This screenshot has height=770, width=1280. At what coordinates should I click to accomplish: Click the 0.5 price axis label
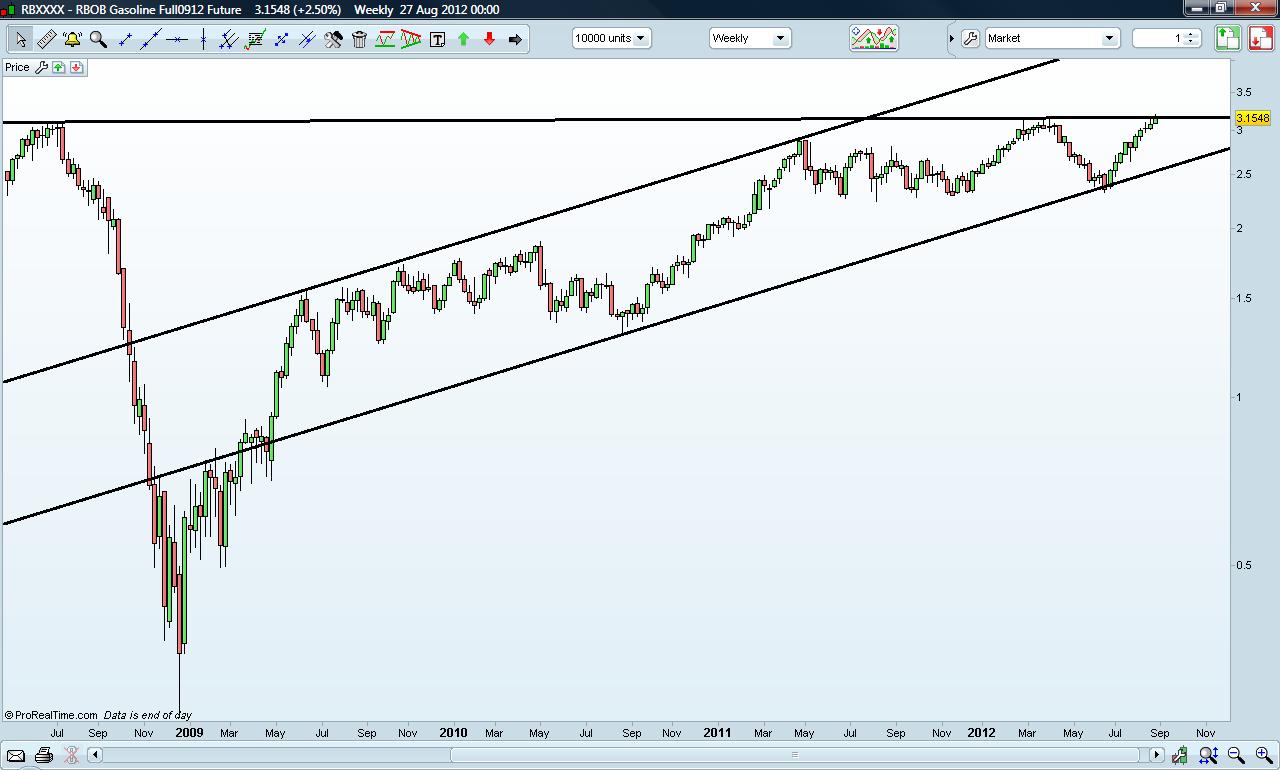tap(1245, 565)
